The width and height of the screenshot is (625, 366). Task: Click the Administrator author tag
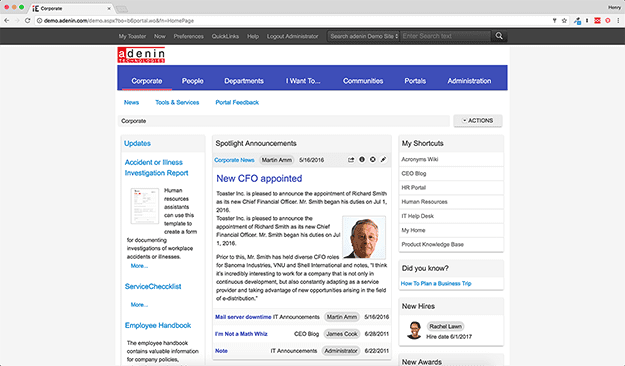point(341,351)
